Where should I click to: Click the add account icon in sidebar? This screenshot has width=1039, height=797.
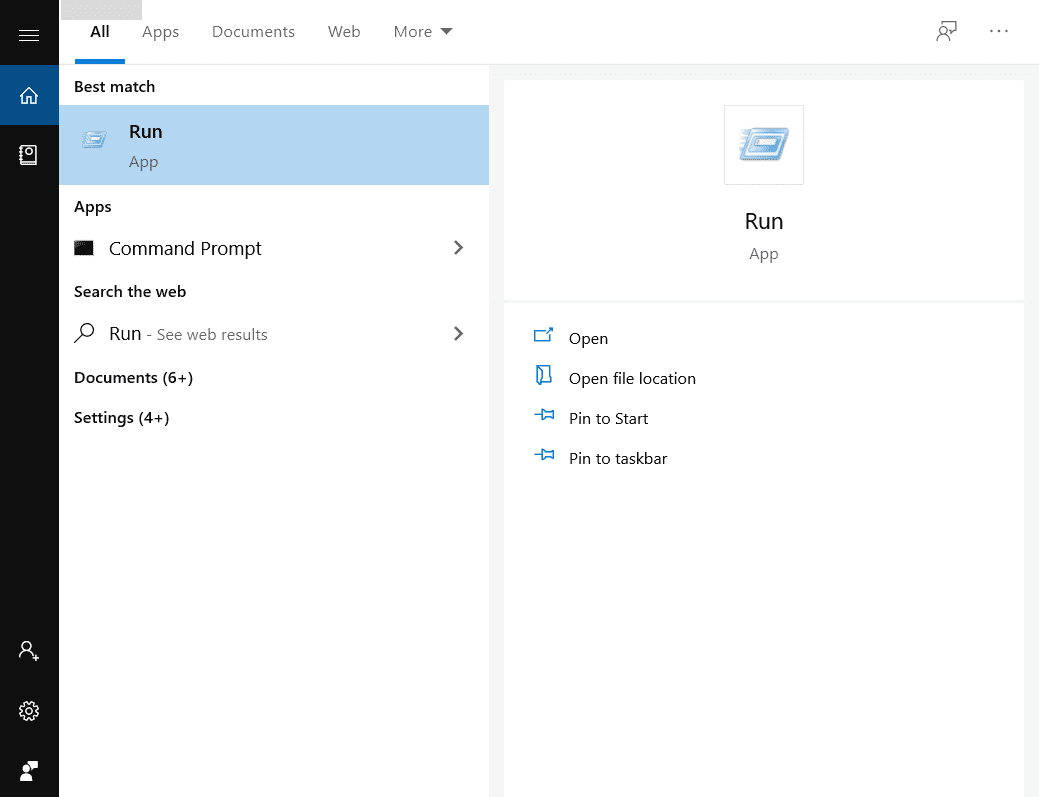[28, 651]
